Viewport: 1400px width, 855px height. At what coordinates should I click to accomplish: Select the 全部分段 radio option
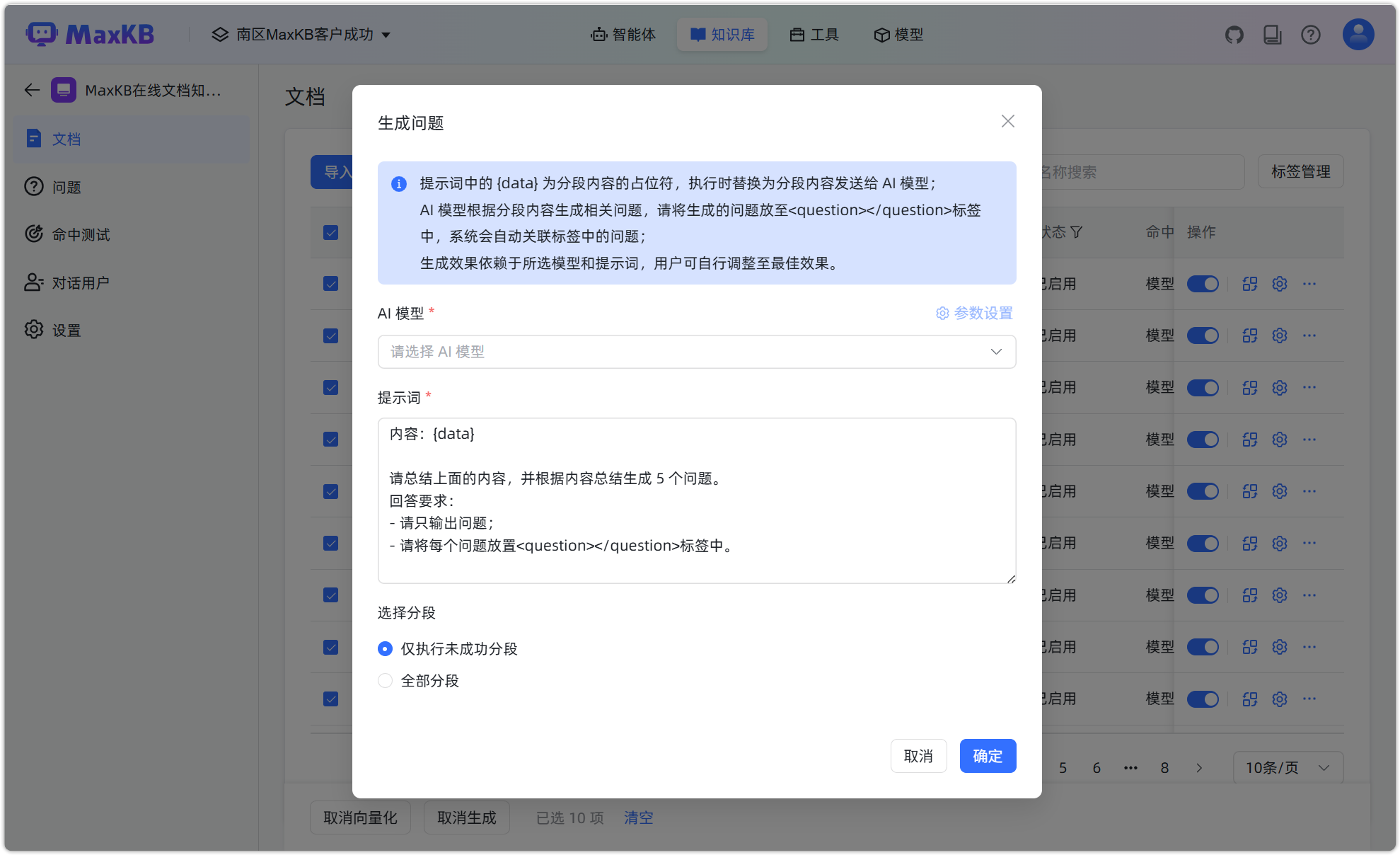coord(385,680)
